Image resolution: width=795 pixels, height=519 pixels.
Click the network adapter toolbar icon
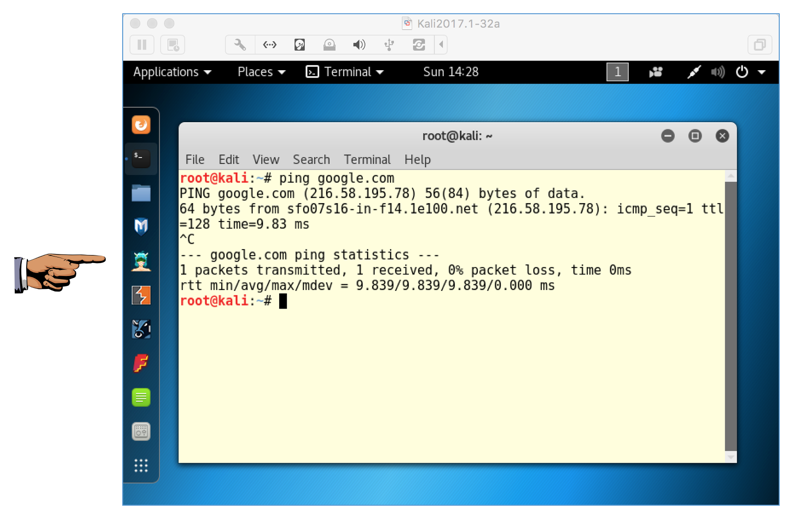(x=270, y=45)
